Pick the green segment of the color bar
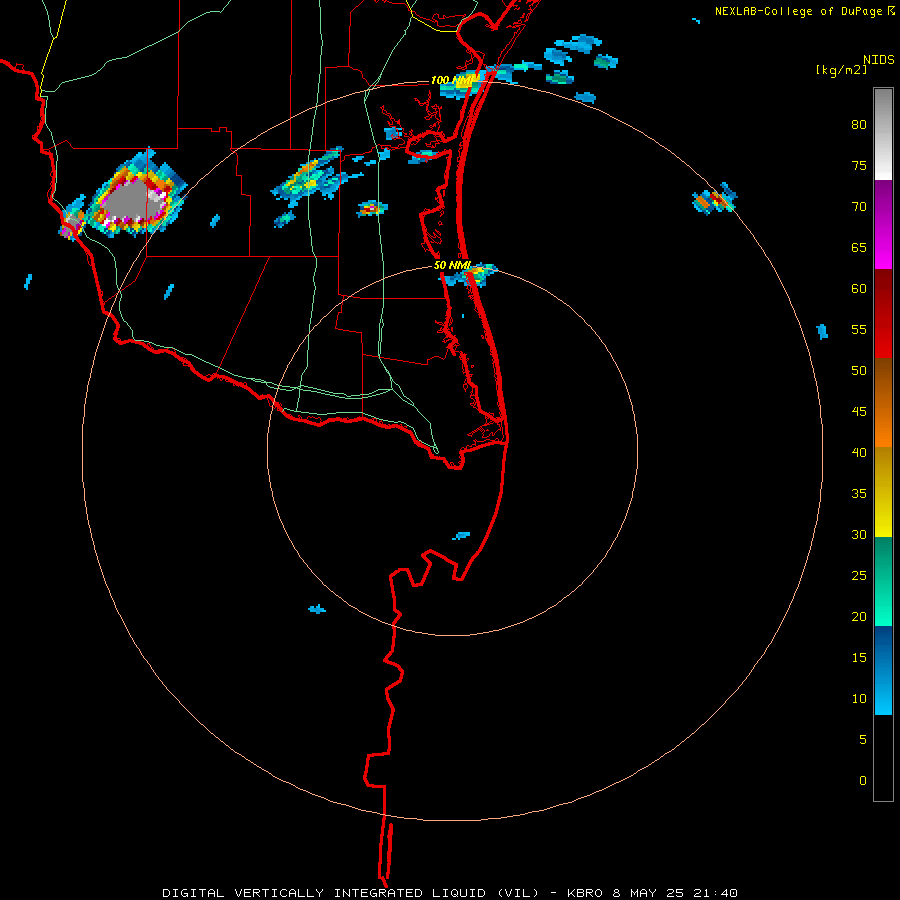Image resolution: width=900 pixels, height=900 pixels. click(883, 581)
